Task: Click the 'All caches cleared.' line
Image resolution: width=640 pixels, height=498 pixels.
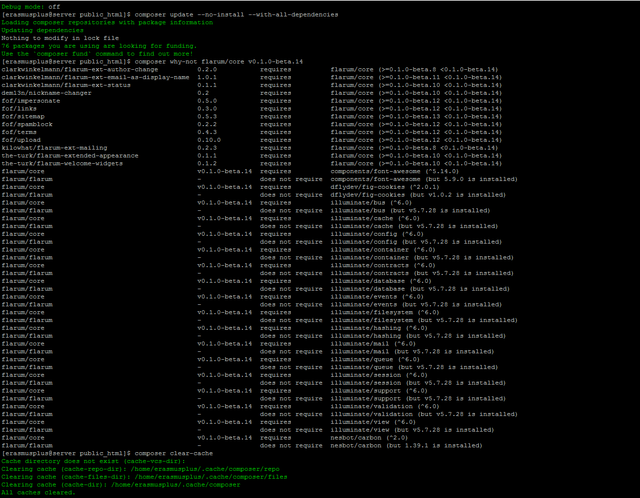Action: 38,493
